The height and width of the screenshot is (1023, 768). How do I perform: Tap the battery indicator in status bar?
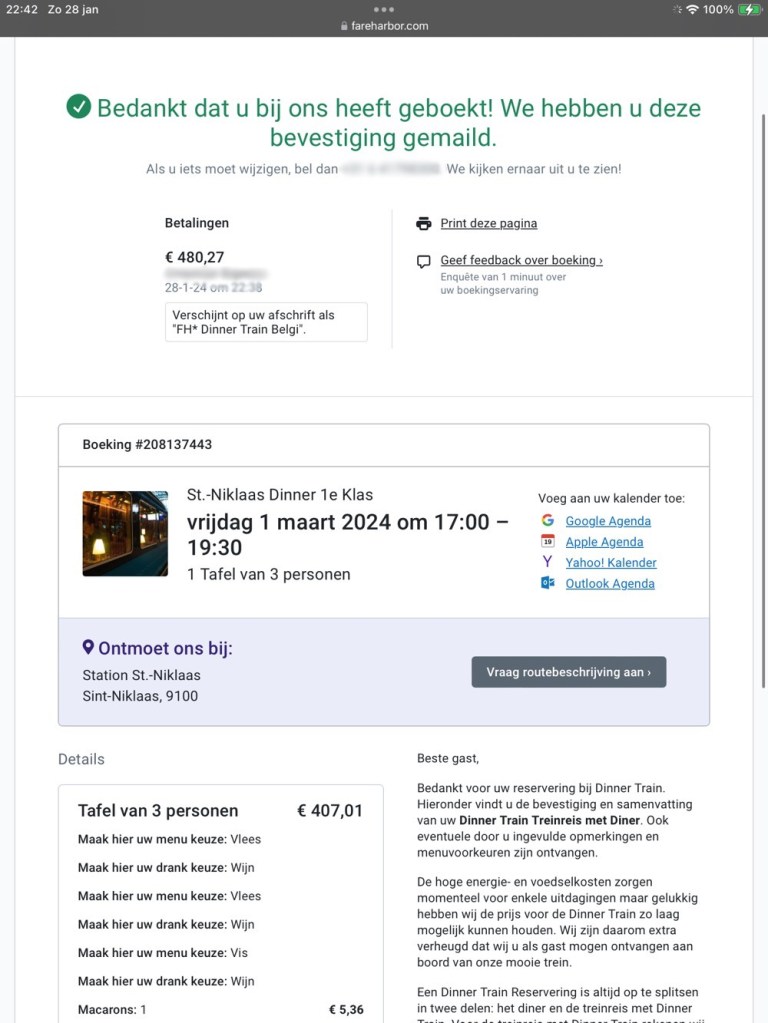pos(749,9)
